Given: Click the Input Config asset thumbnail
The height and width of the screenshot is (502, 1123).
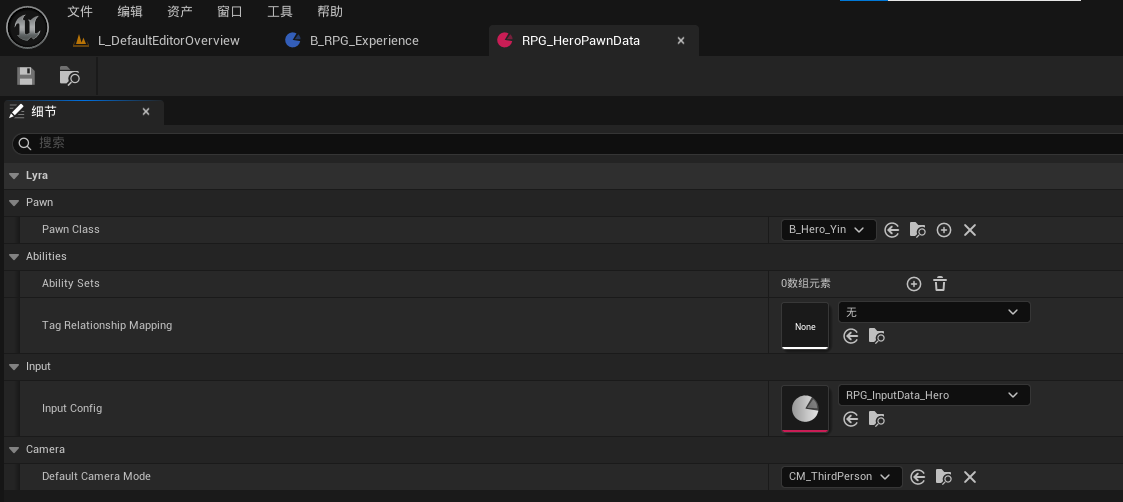Looking at the screenshot, I should tap(805, 409).
